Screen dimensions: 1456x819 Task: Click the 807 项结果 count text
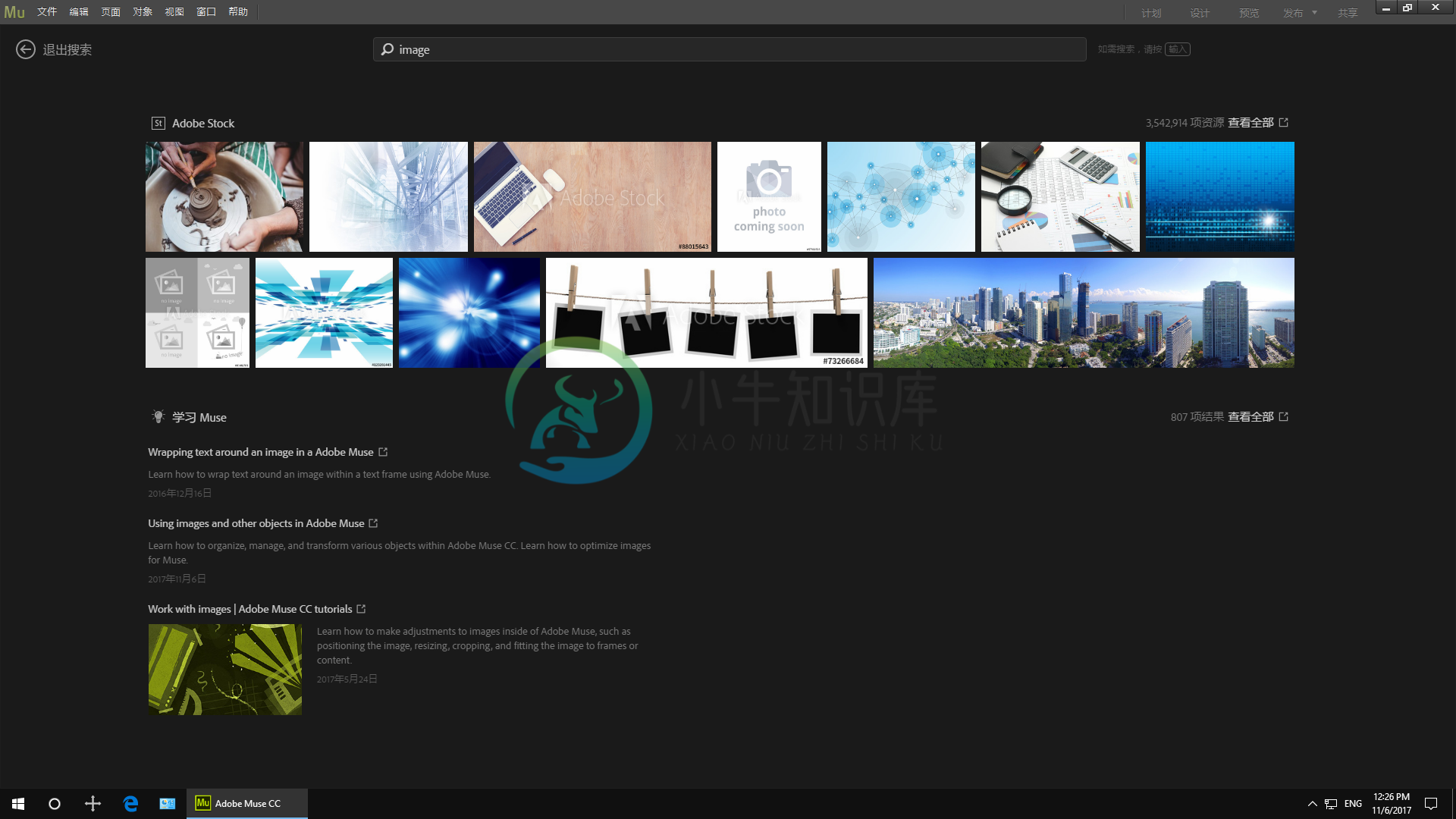[x=1197, y=416]
